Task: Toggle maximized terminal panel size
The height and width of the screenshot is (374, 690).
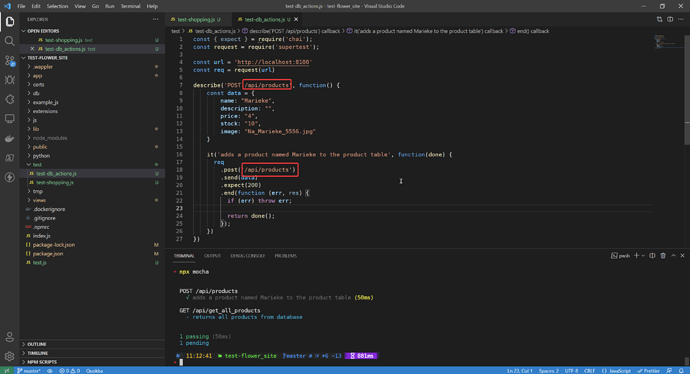Action: tap(673, 256)
